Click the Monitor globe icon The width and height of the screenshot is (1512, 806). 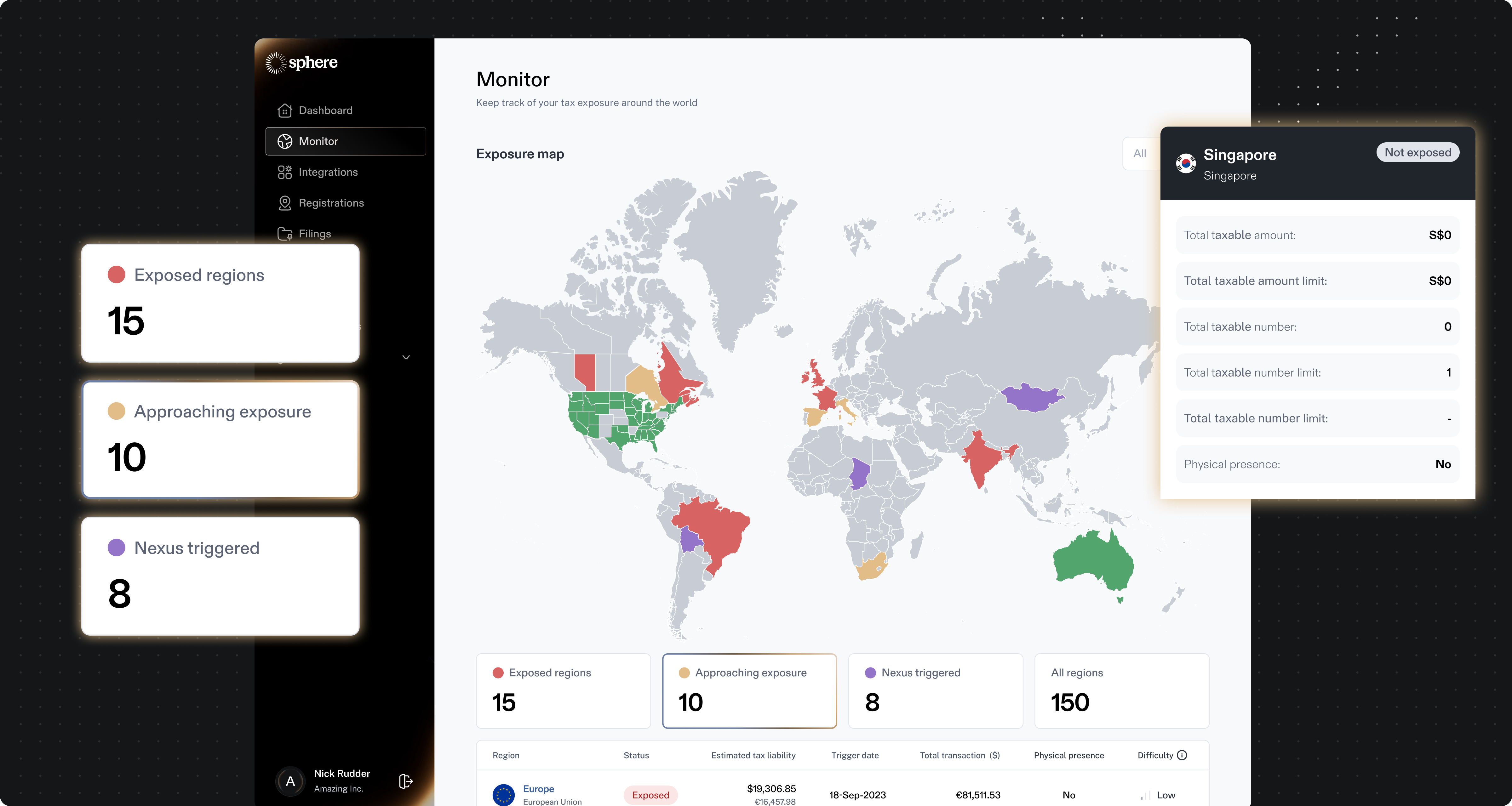tap(285, 141)
